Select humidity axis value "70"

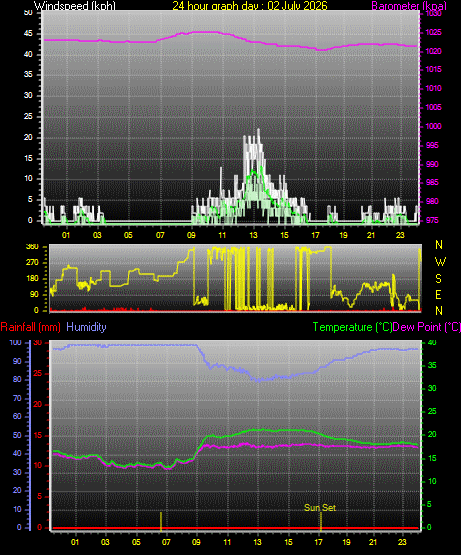point(17,399)
